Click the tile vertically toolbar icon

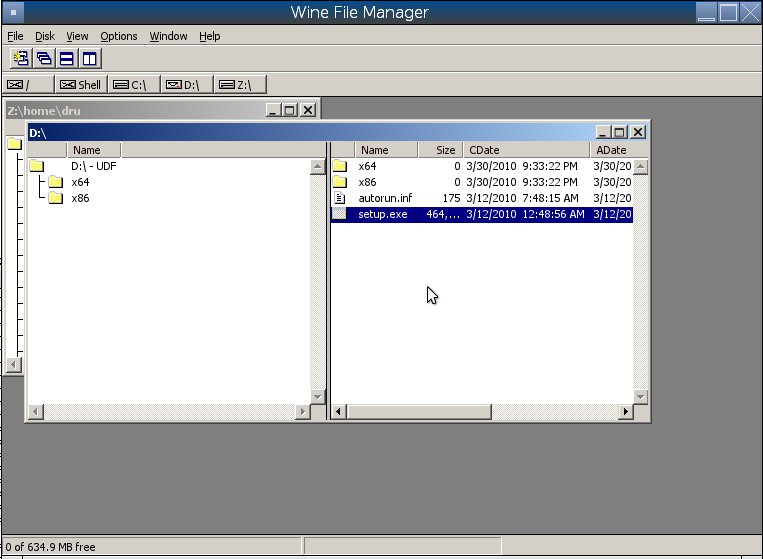pyautogui.click(x=90, y=59)
